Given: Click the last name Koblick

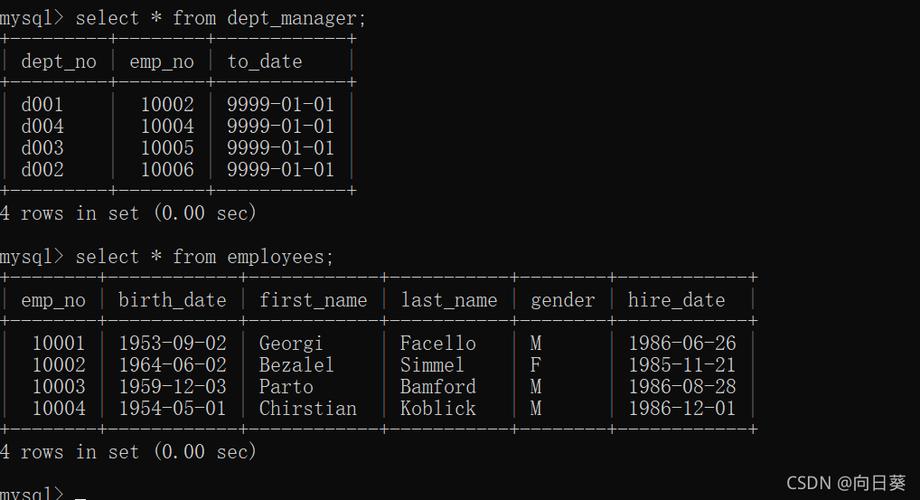Looking at the screenshot, I should click(438, 409).
